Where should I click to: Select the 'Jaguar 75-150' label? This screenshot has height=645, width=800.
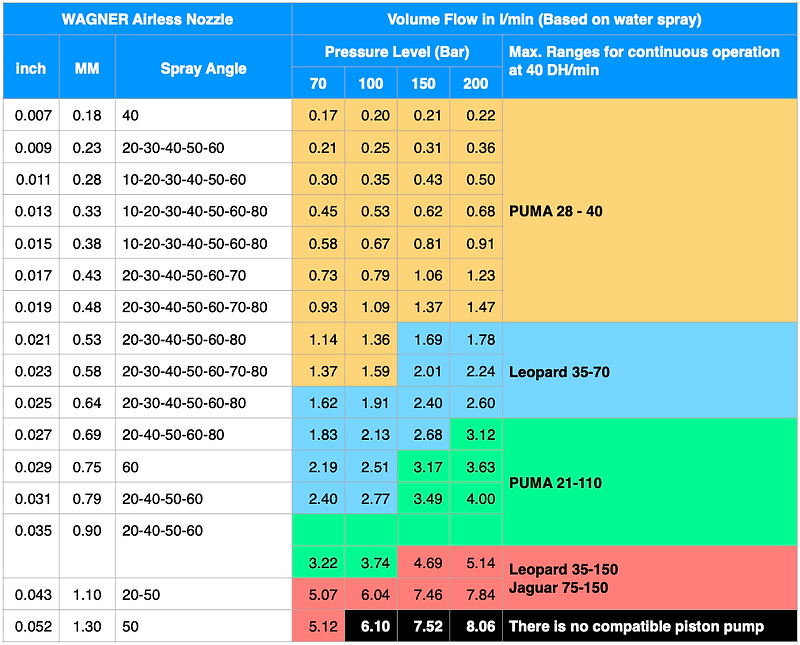(558, 588)
